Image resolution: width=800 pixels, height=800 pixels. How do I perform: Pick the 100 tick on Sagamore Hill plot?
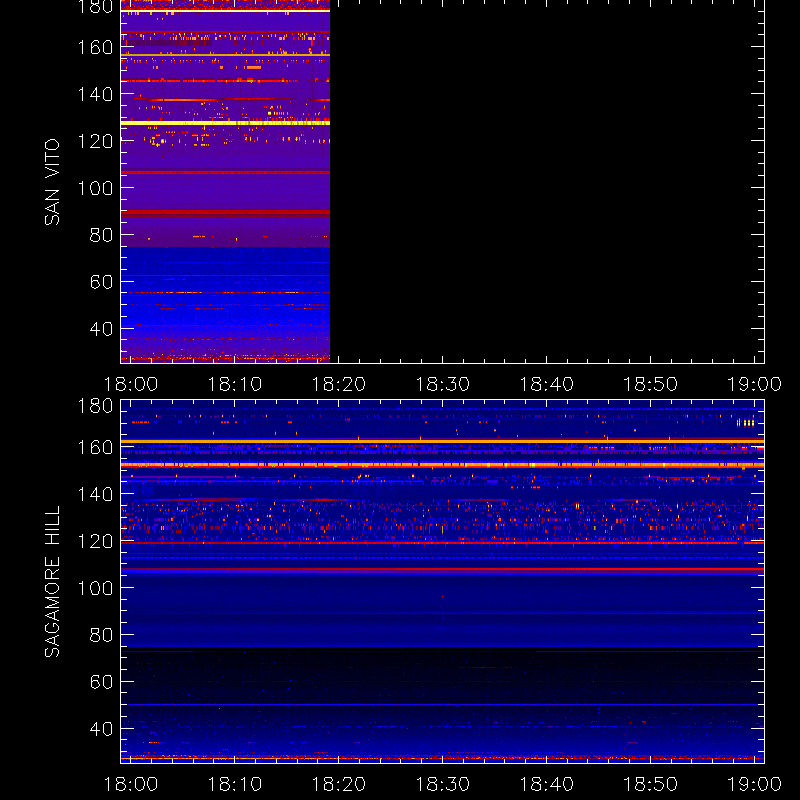coord(95,588)
